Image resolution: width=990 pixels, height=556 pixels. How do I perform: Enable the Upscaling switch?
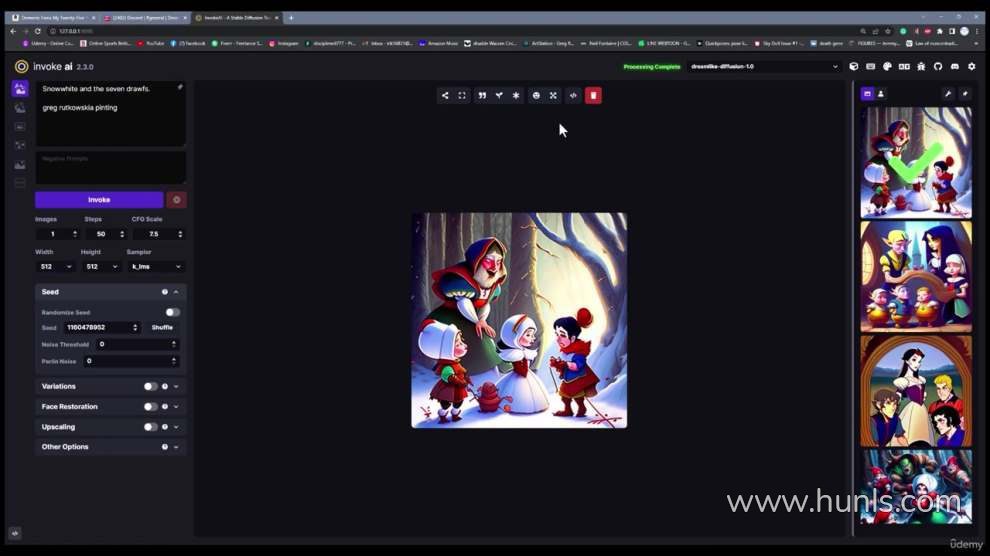pos(150,427)
